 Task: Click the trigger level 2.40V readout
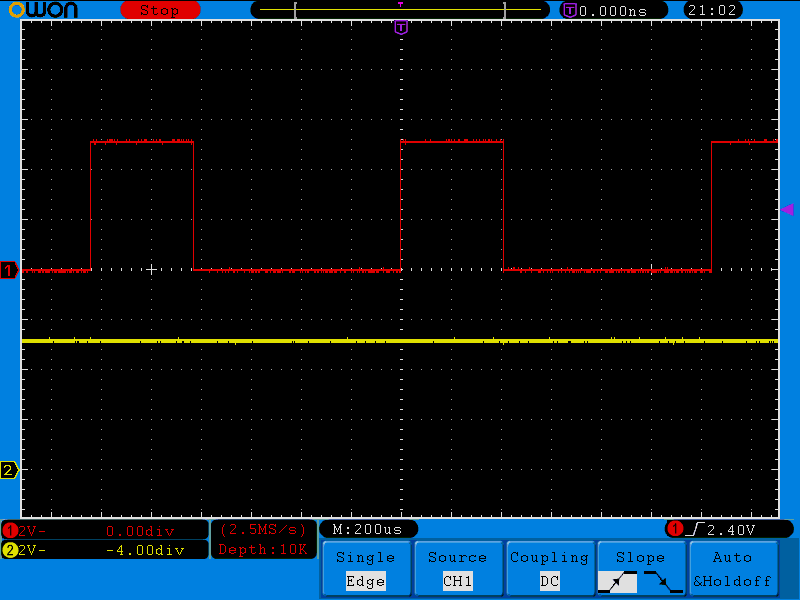[x=731, y=530]
